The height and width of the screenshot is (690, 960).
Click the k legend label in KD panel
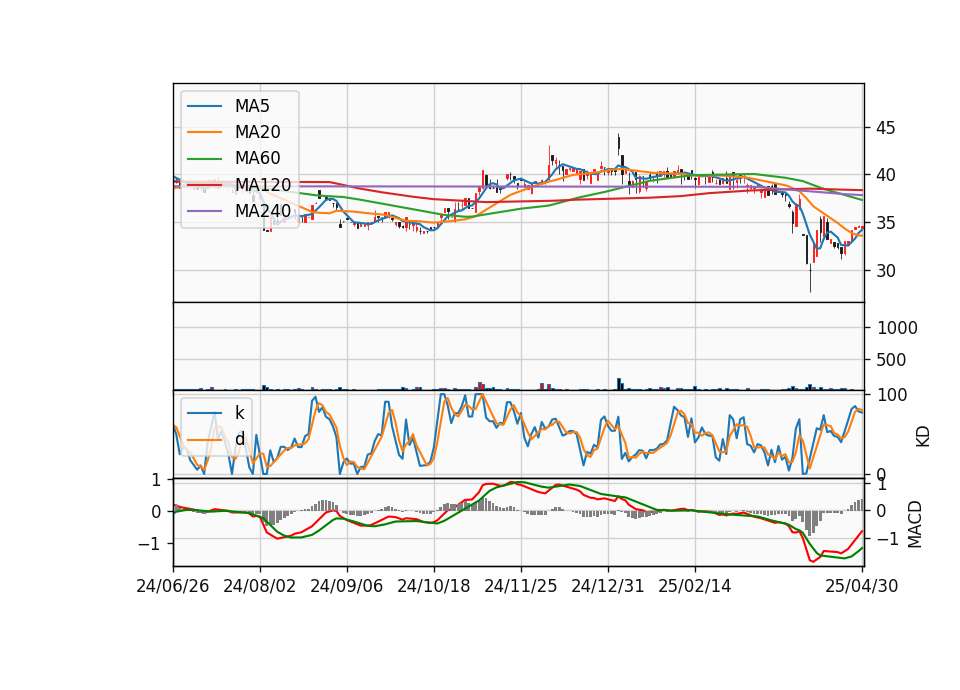tap(239, 412)
